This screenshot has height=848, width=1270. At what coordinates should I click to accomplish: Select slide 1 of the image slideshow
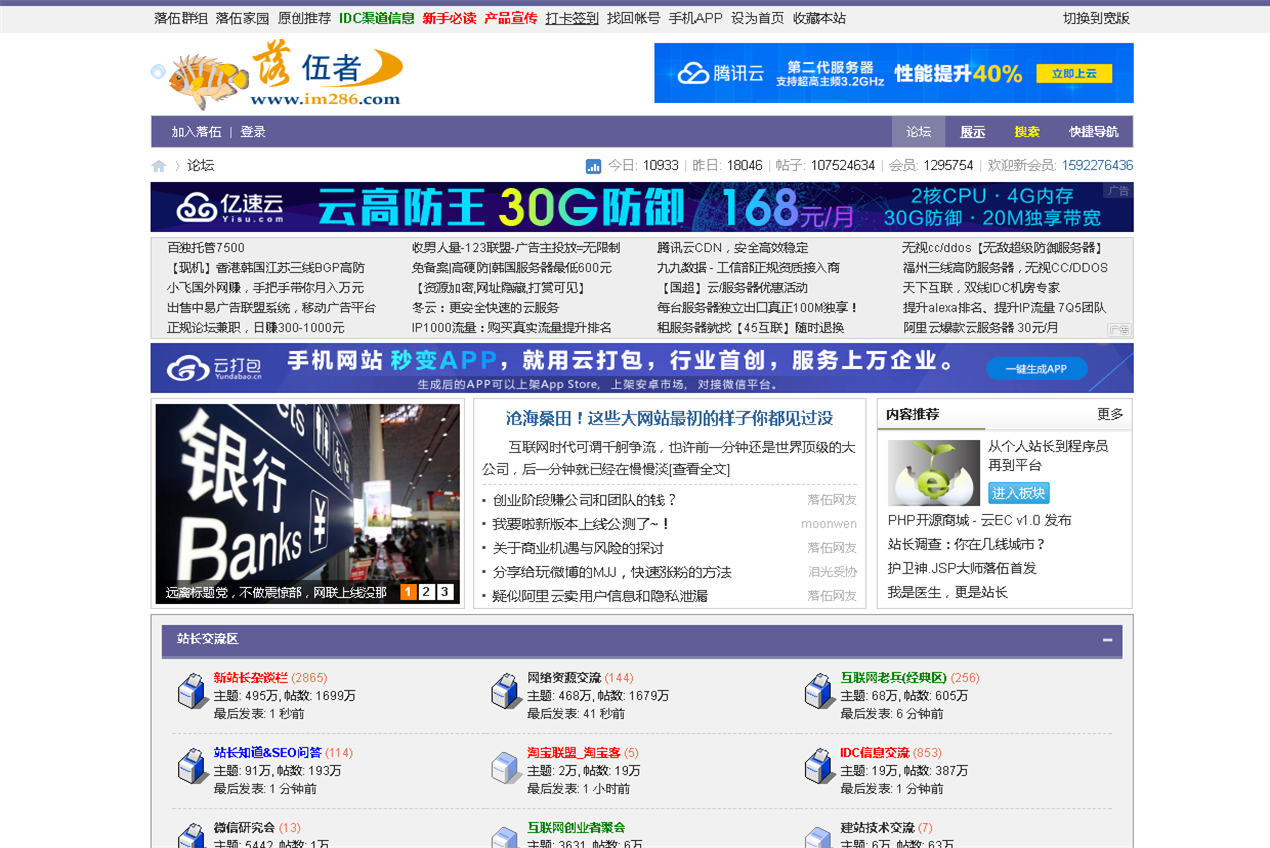408,592
